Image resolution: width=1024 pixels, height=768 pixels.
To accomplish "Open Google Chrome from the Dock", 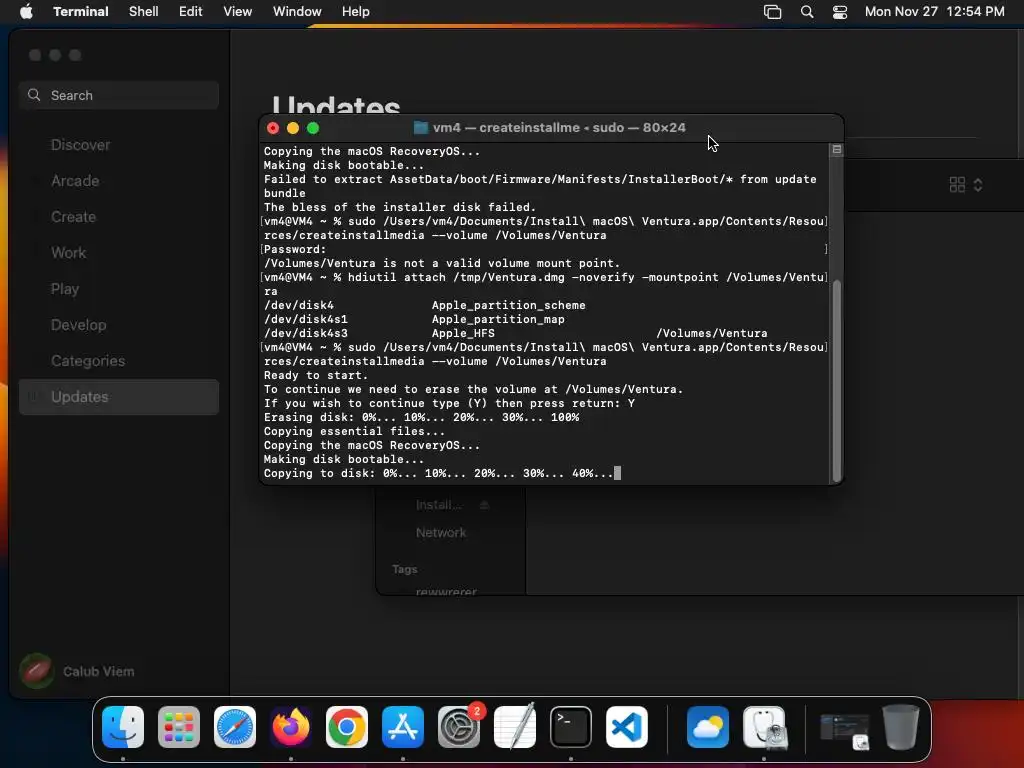I will pos(347,727).
